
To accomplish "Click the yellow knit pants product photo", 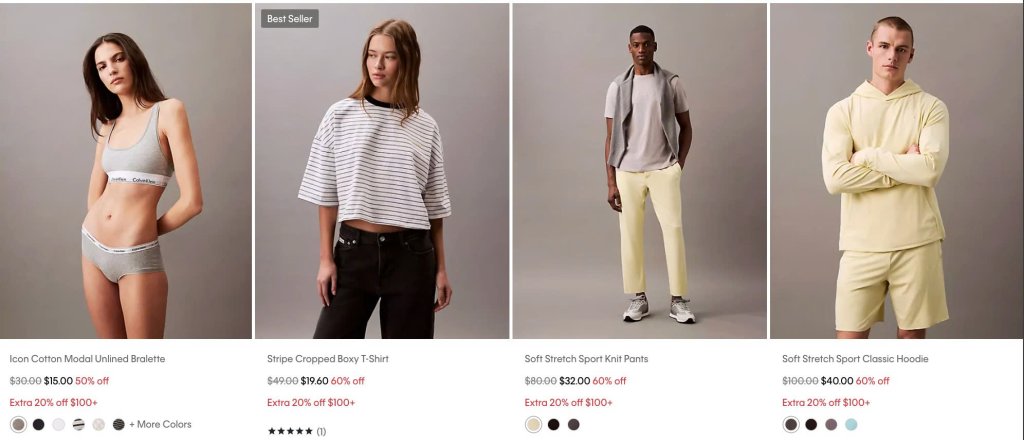I will [x=639, y=170].
